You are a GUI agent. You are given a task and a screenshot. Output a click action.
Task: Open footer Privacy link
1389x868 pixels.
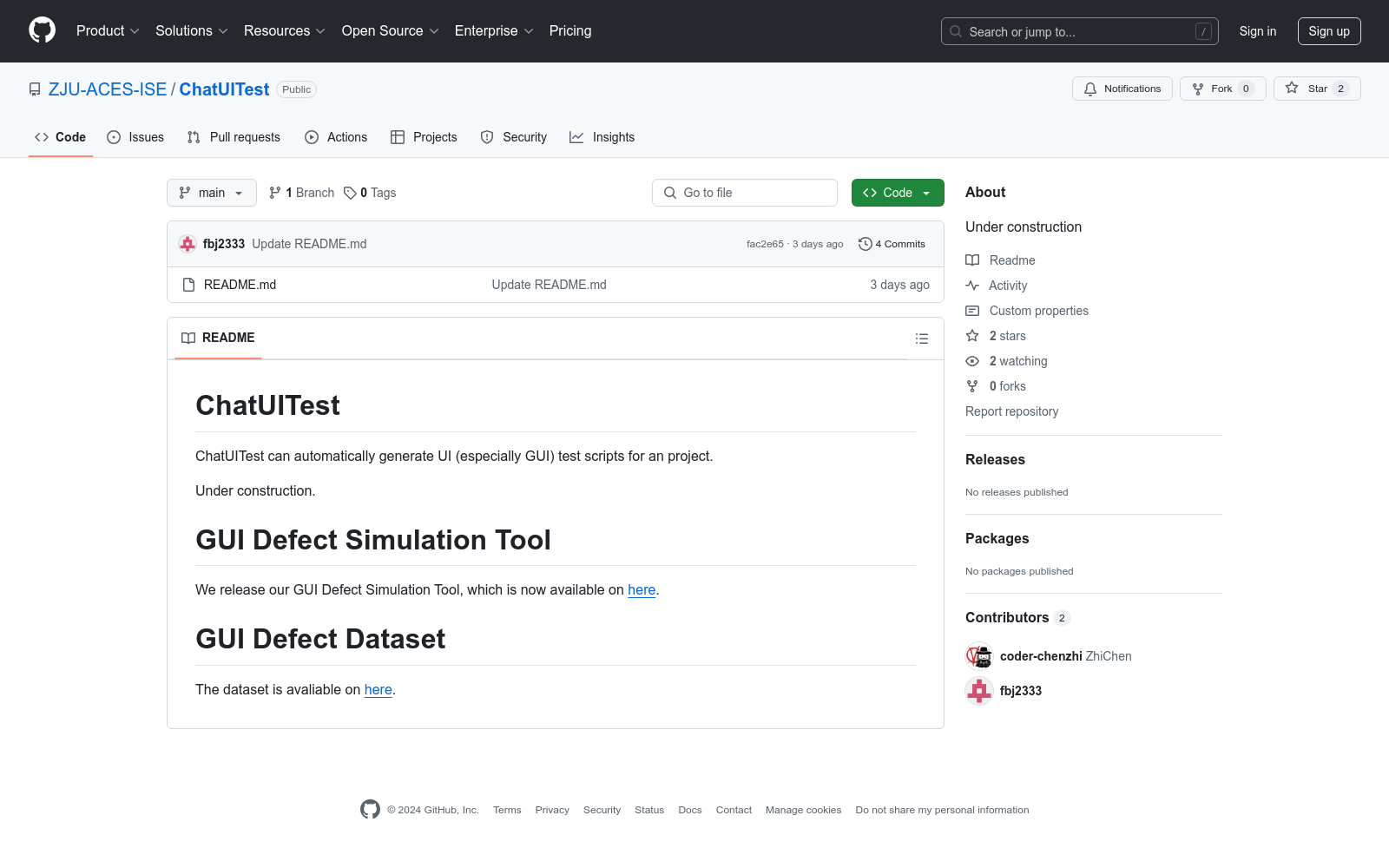point(552,810)
